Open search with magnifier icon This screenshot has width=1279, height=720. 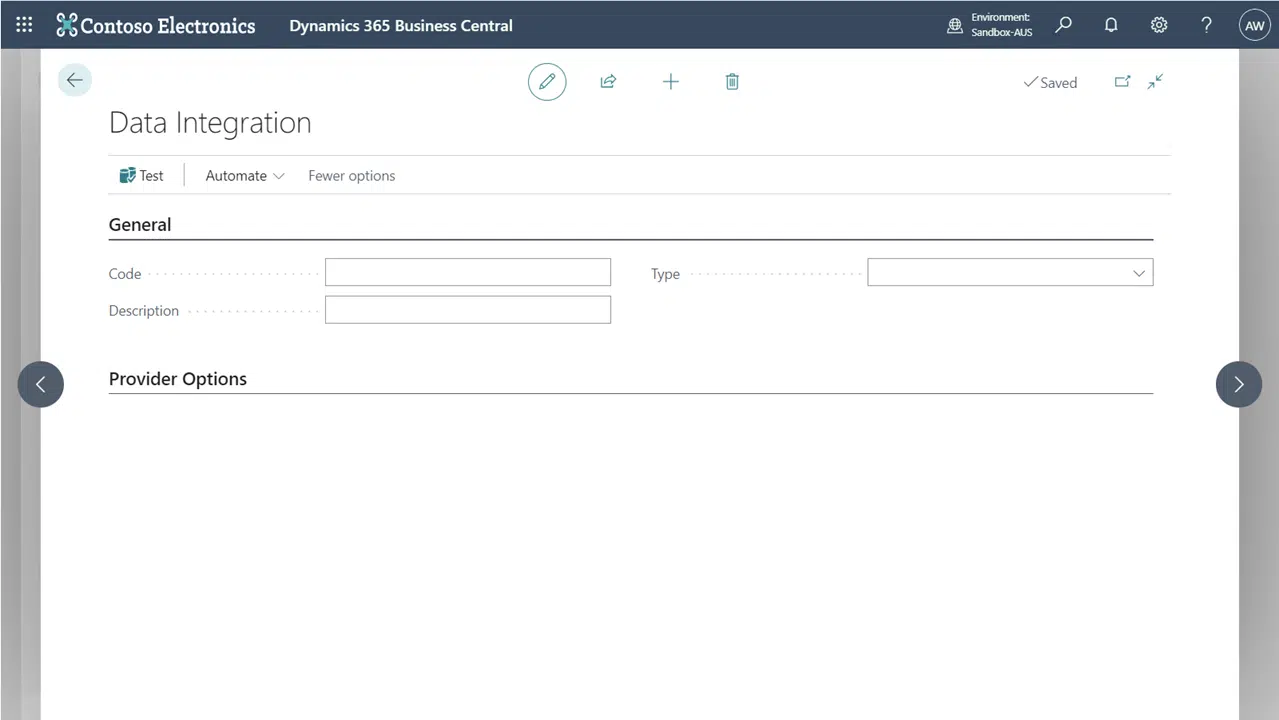[1063, 26]
